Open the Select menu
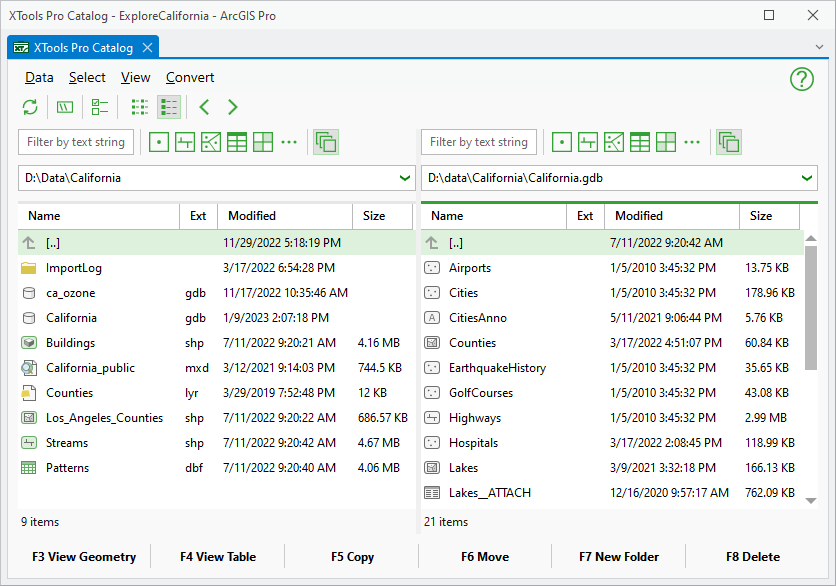 click(x=87, y=78)
